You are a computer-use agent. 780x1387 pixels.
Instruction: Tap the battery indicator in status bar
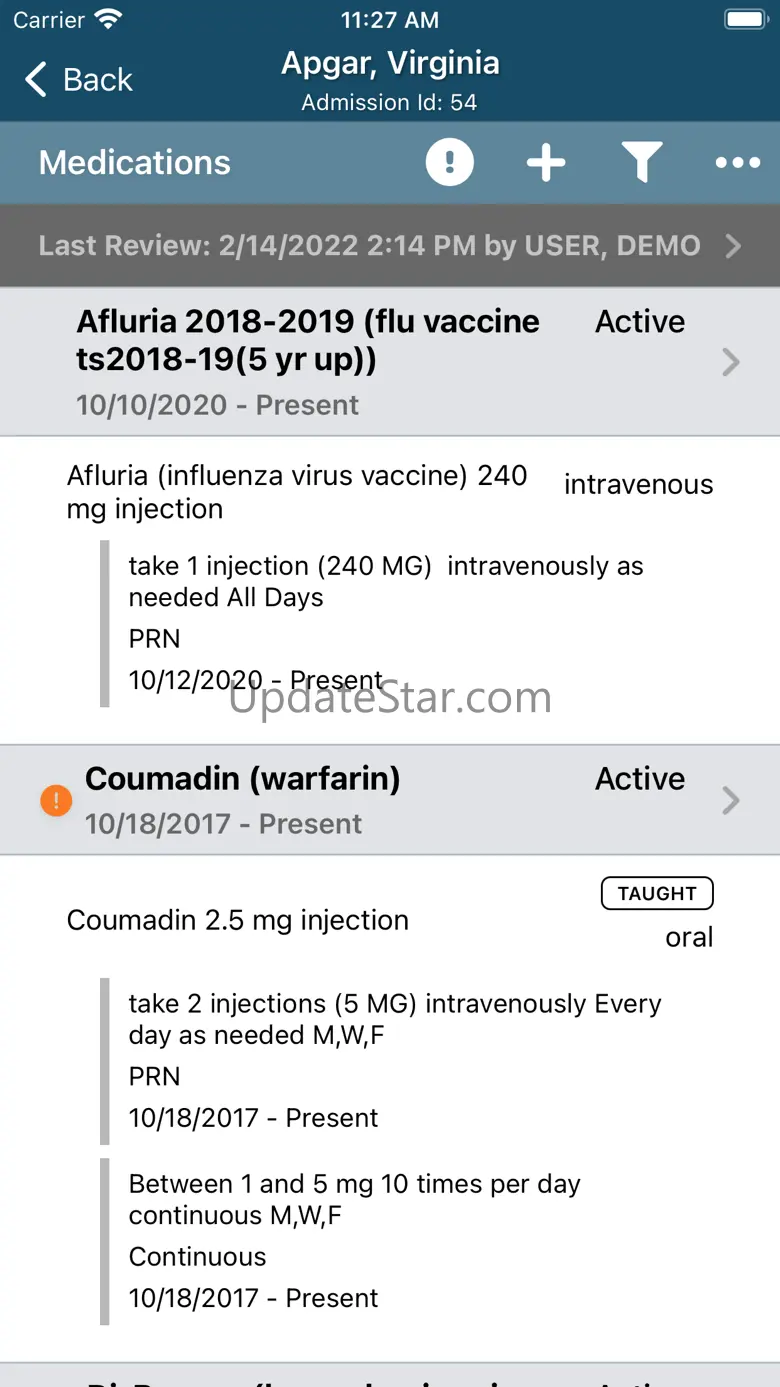pyautogui.click(x=744, y=19)
